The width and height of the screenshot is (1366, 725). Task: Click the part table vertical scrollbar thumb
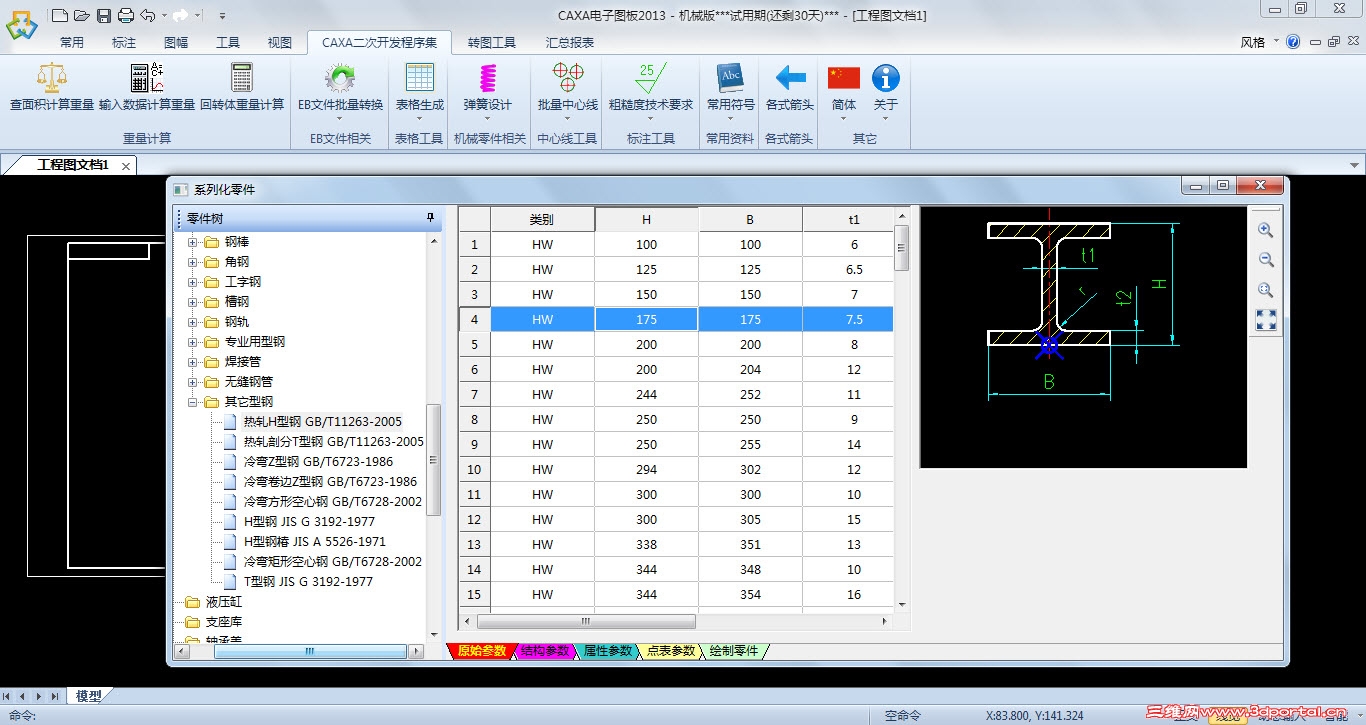pos(901,248)
